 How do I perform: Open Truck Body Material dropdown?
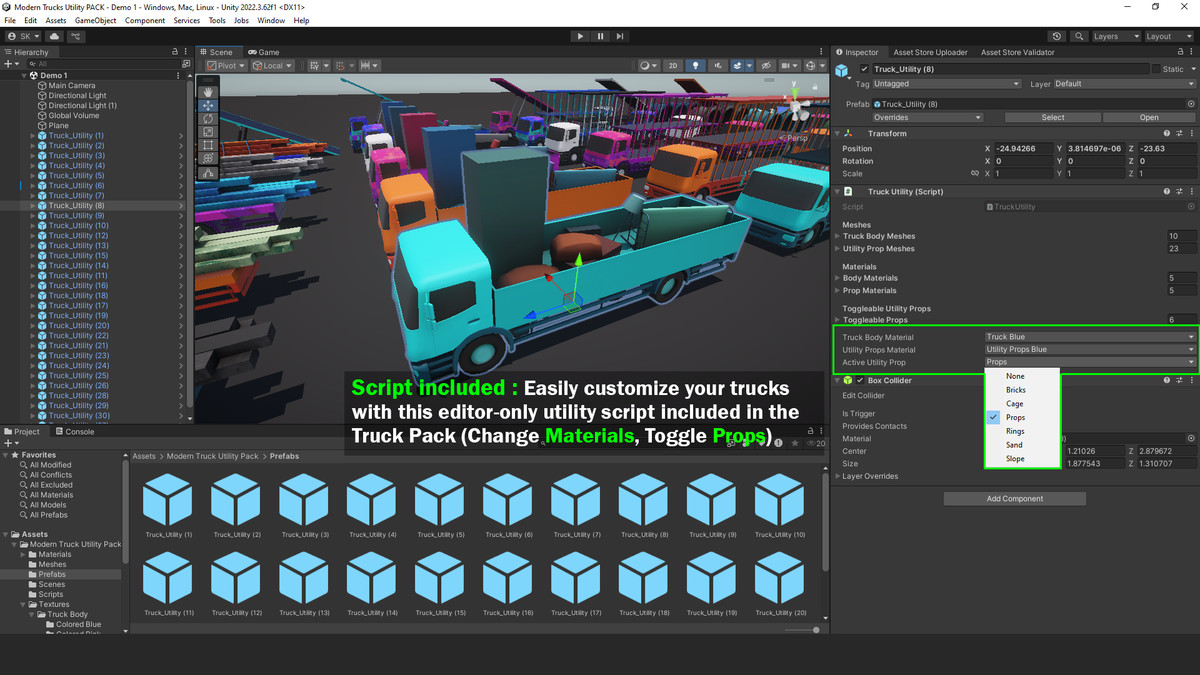(1090, 337)
